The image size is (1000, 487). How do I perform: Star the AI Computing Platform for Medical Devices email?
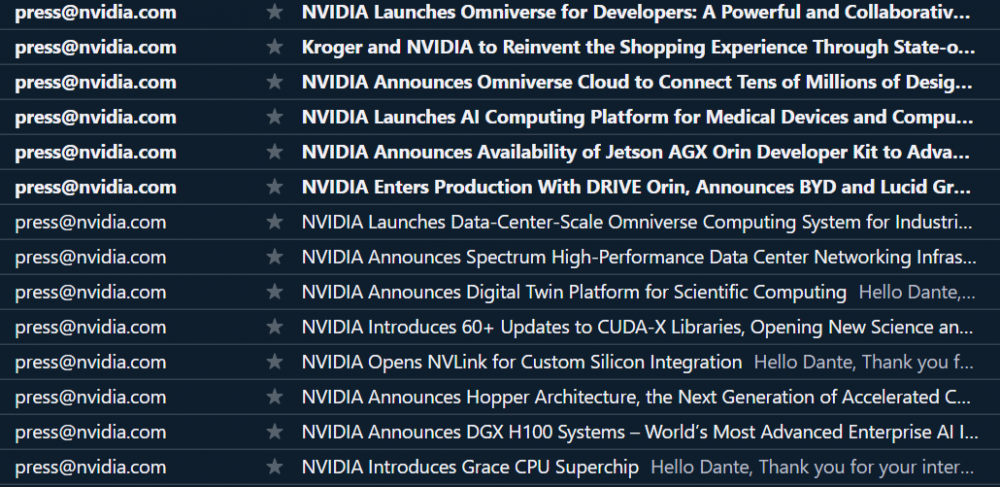tap(275, 118)
